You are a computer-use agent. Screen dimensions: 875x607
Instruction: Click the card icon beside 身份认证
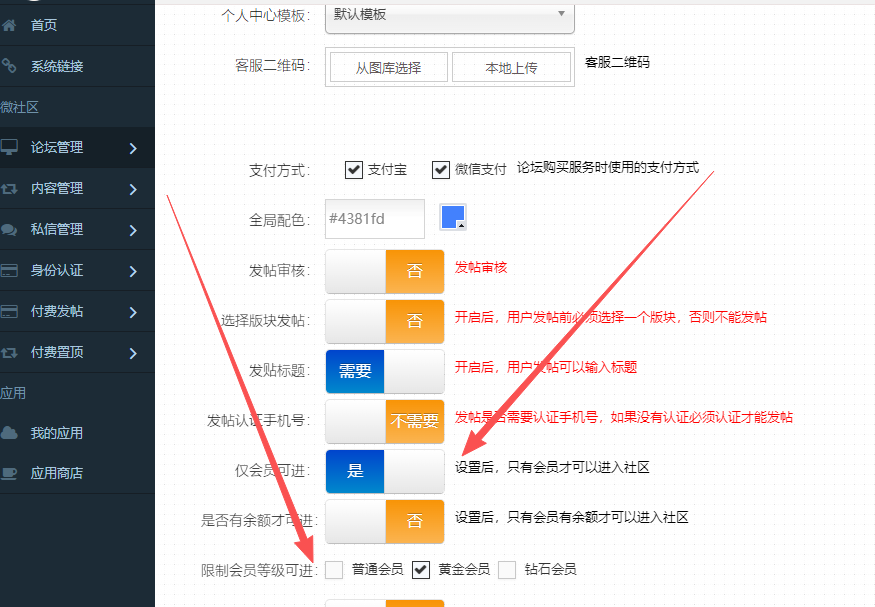coord(10,270)
